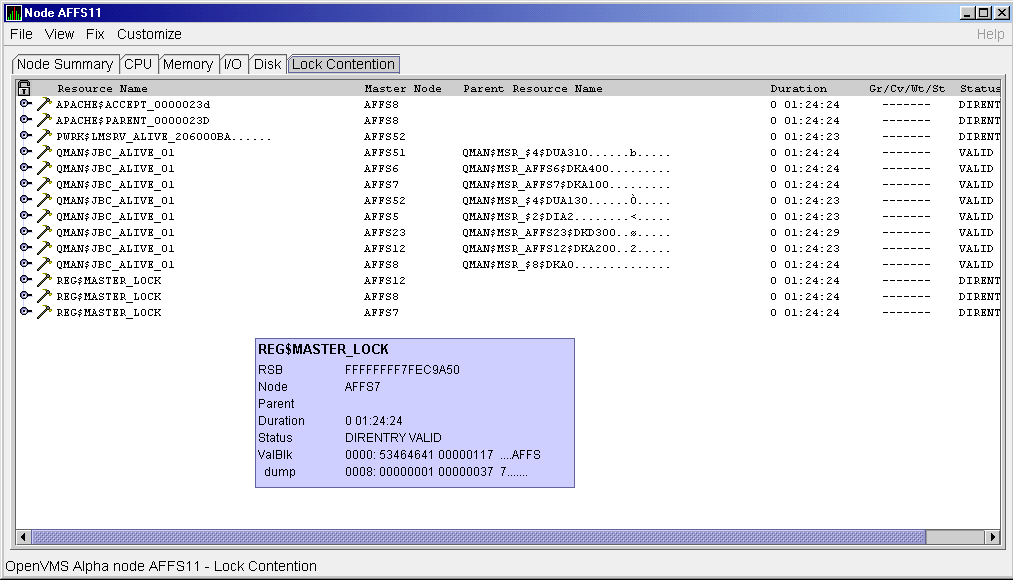Click hammer icon for REG$MASTER_LOCK on AFFS12
1013x580 pixels.
point(44,280)
